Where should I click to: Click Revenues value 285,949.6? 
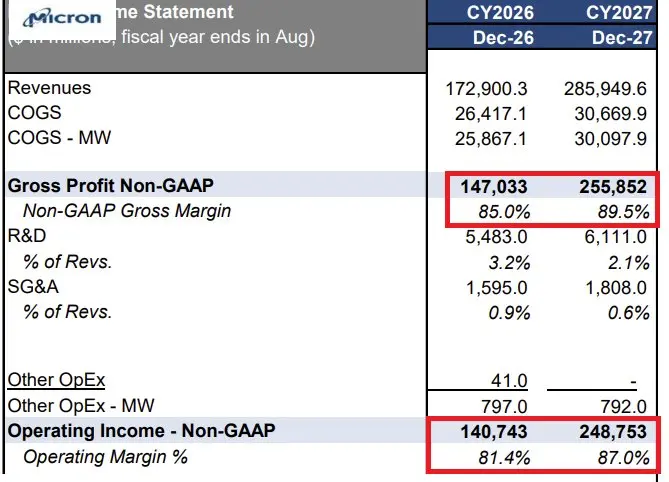605,89
